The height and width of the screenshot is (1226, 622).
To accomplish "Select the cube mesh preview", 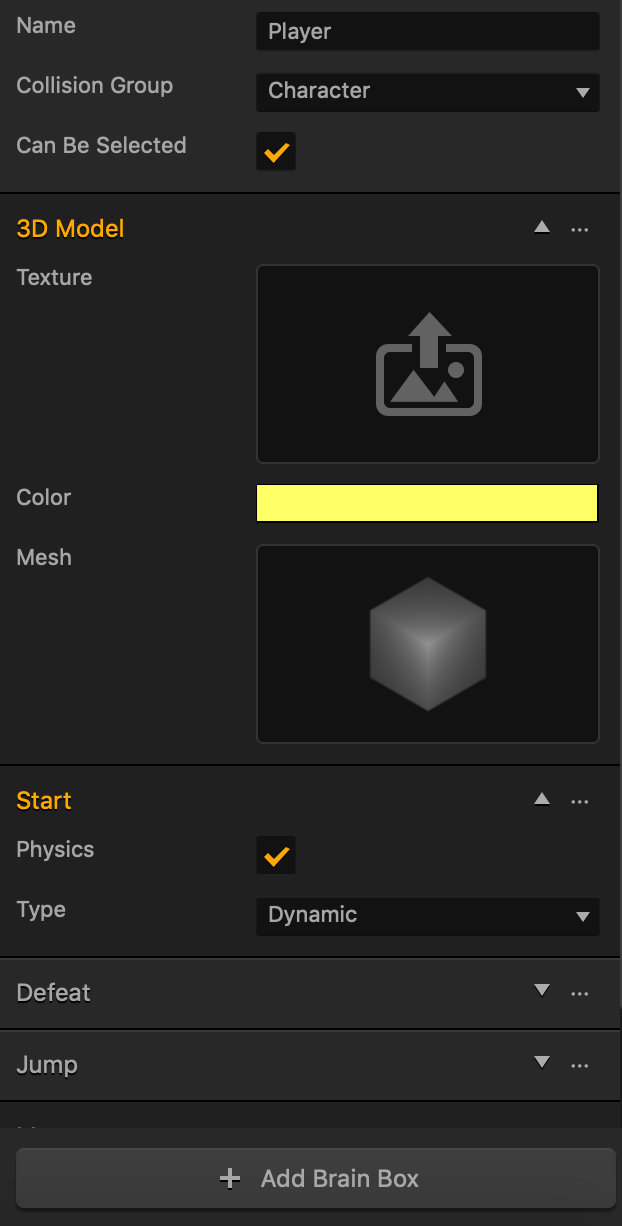I will click(428, 644).
